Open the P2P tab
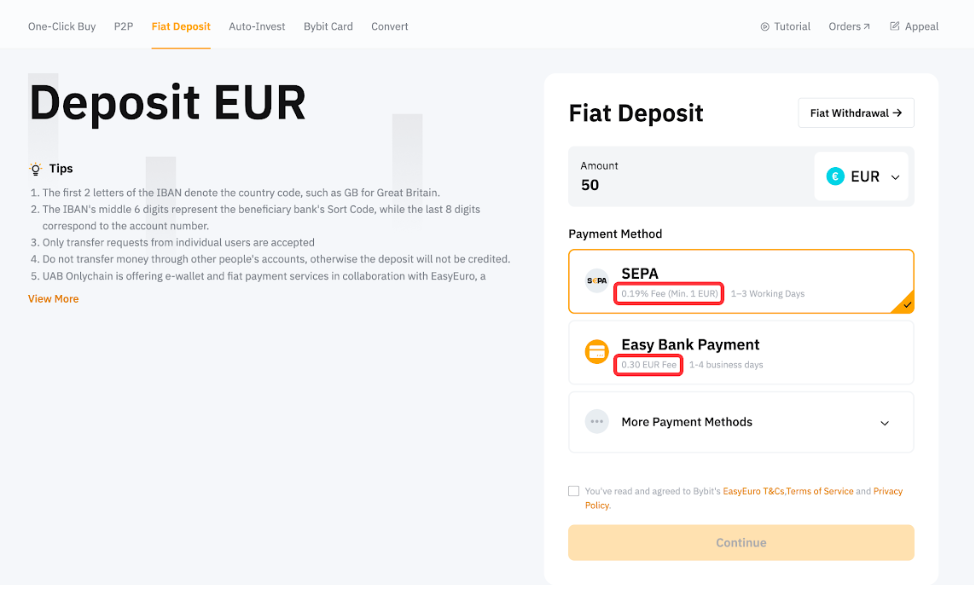This screenshot has height=590, width=974. point(123,26)
